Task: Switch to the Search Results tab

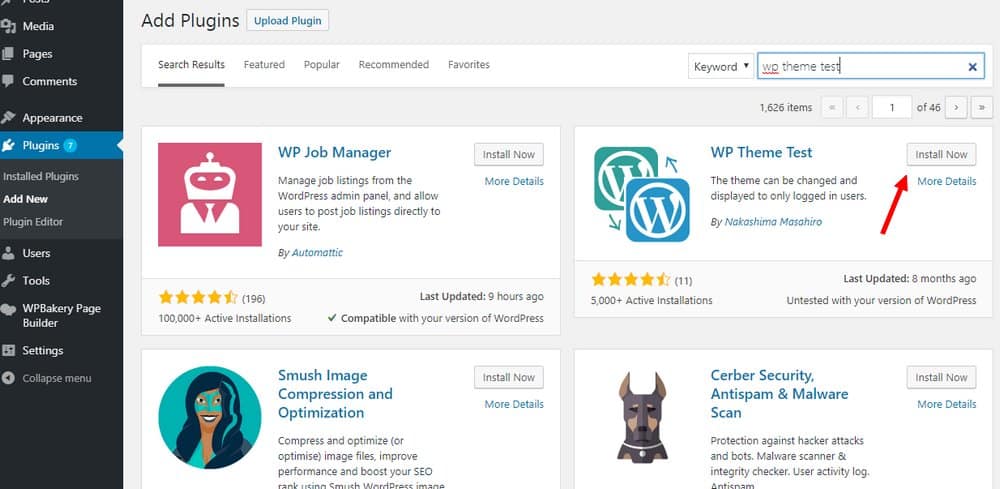Action: (x=191, y=64)
